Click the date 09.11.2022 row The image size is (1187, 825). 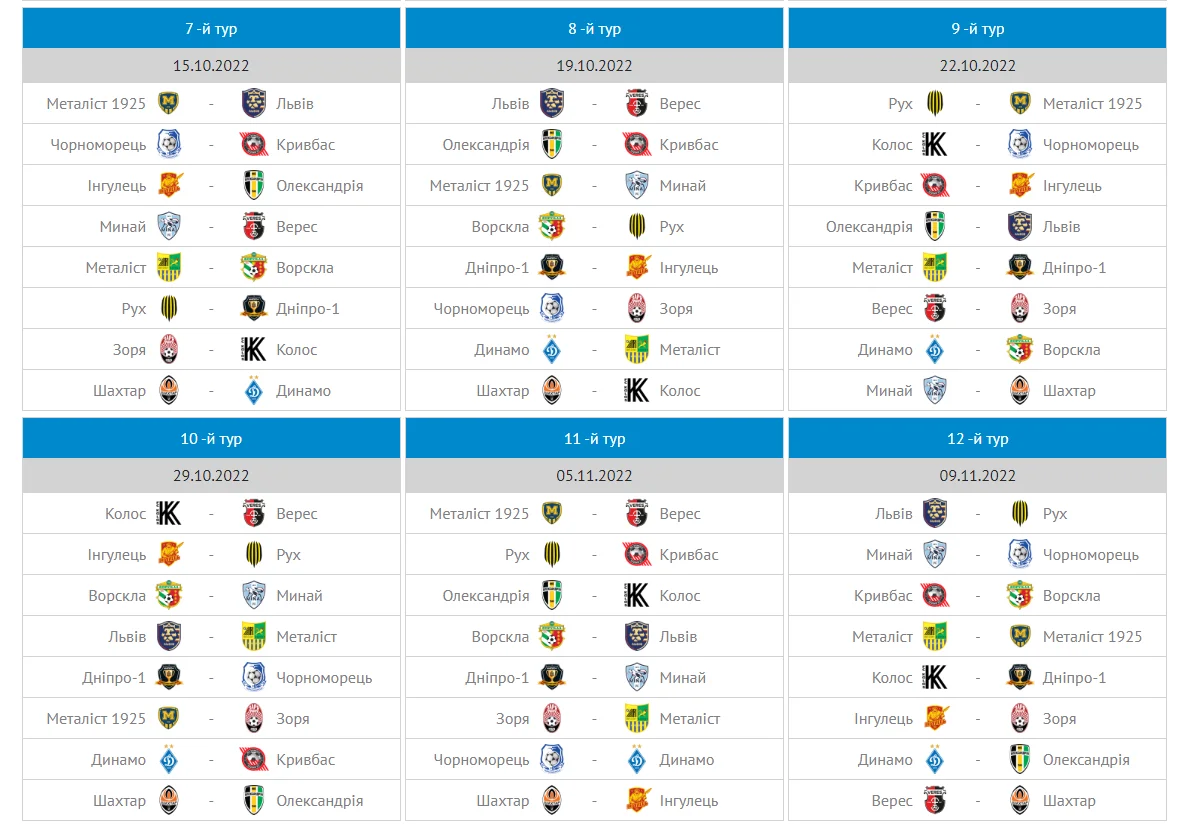click(x=977, y=476)
